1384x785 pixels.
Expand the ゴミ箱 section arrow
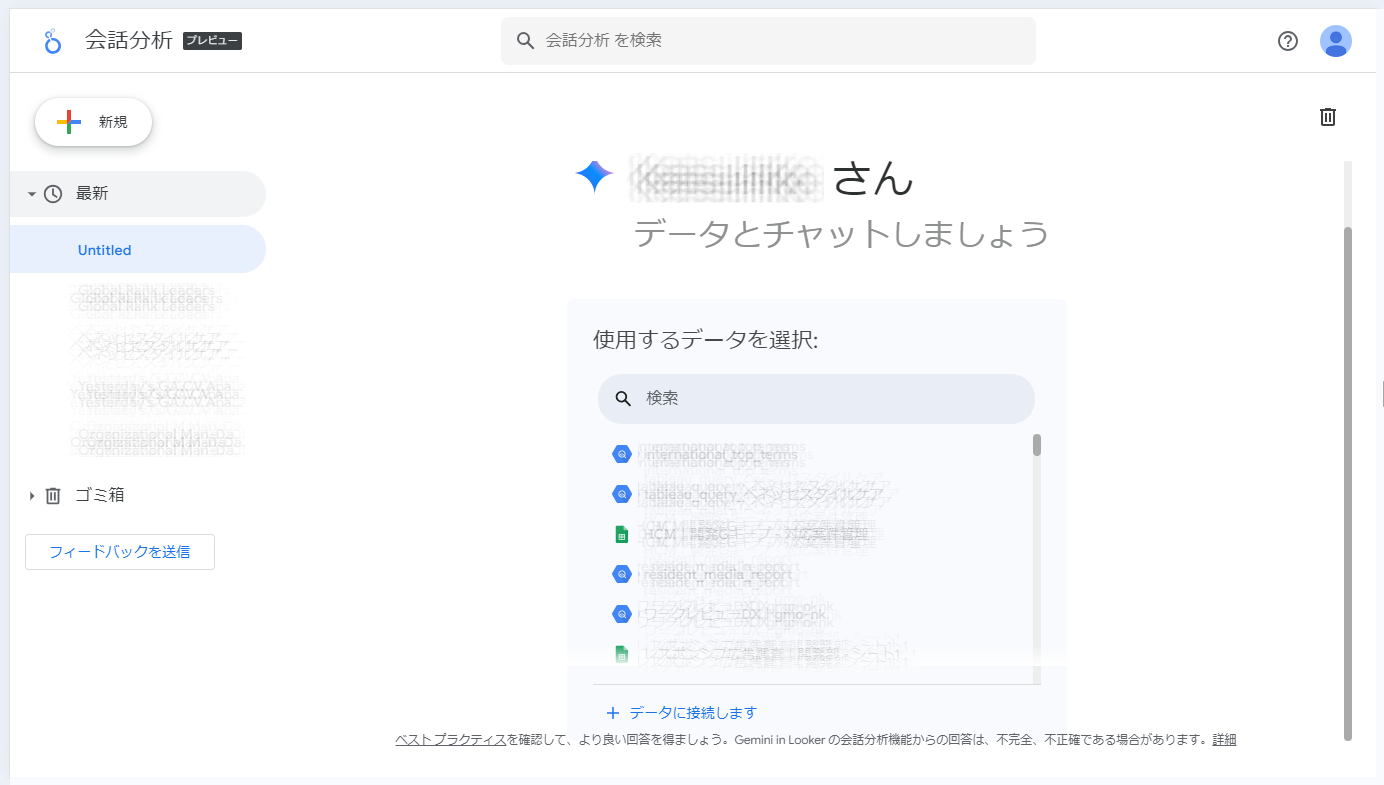coord(32,496)
